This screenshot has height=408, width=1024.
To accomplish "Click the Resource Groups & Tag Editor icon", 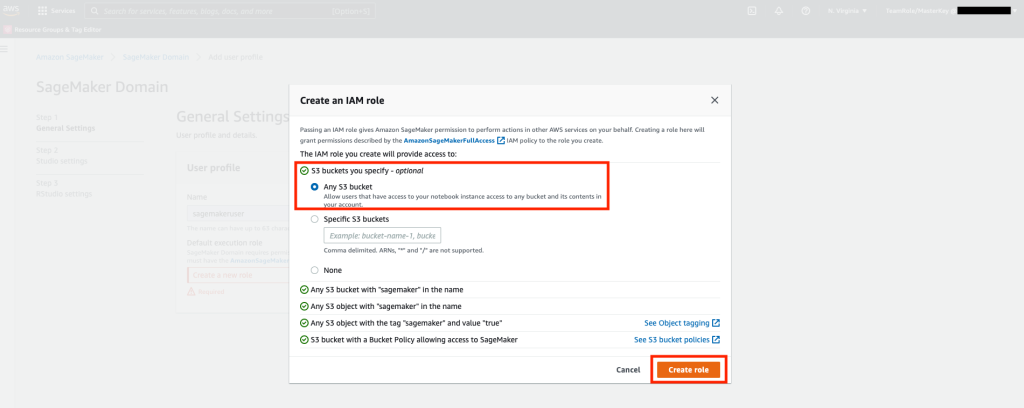I will point(8,30).
